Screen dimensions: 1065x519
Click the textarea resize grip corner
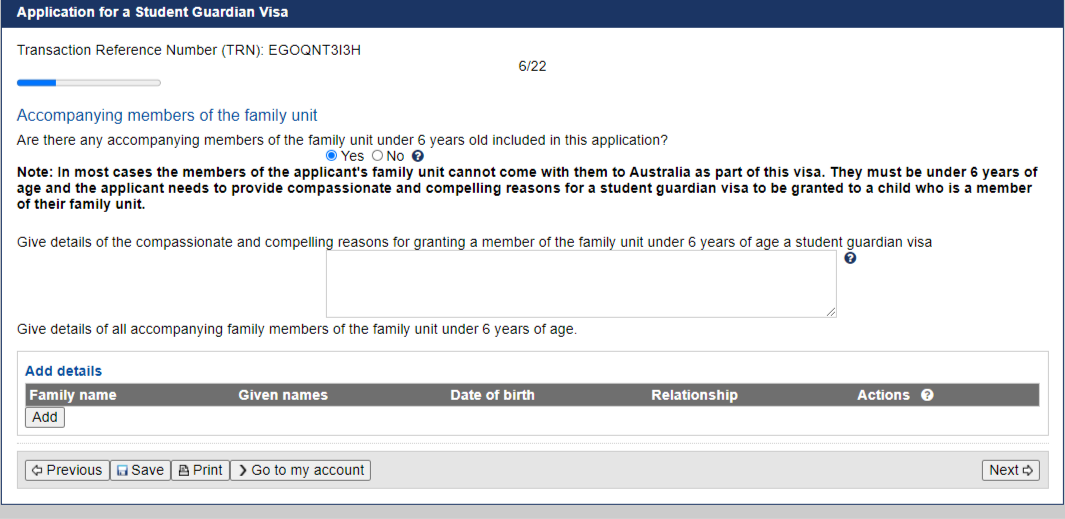(831, 312)
